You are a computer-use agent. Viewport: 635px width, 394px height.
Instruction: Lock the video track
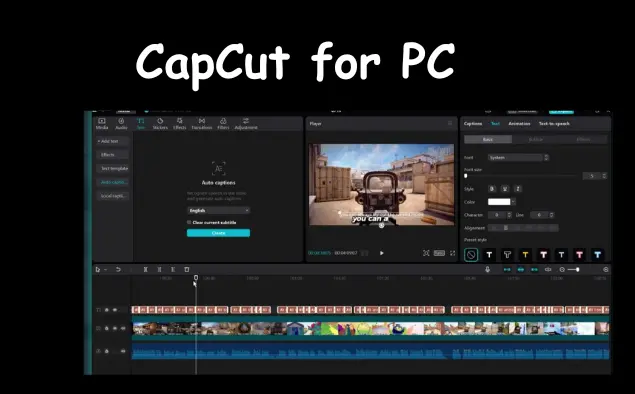pos(107,328)
